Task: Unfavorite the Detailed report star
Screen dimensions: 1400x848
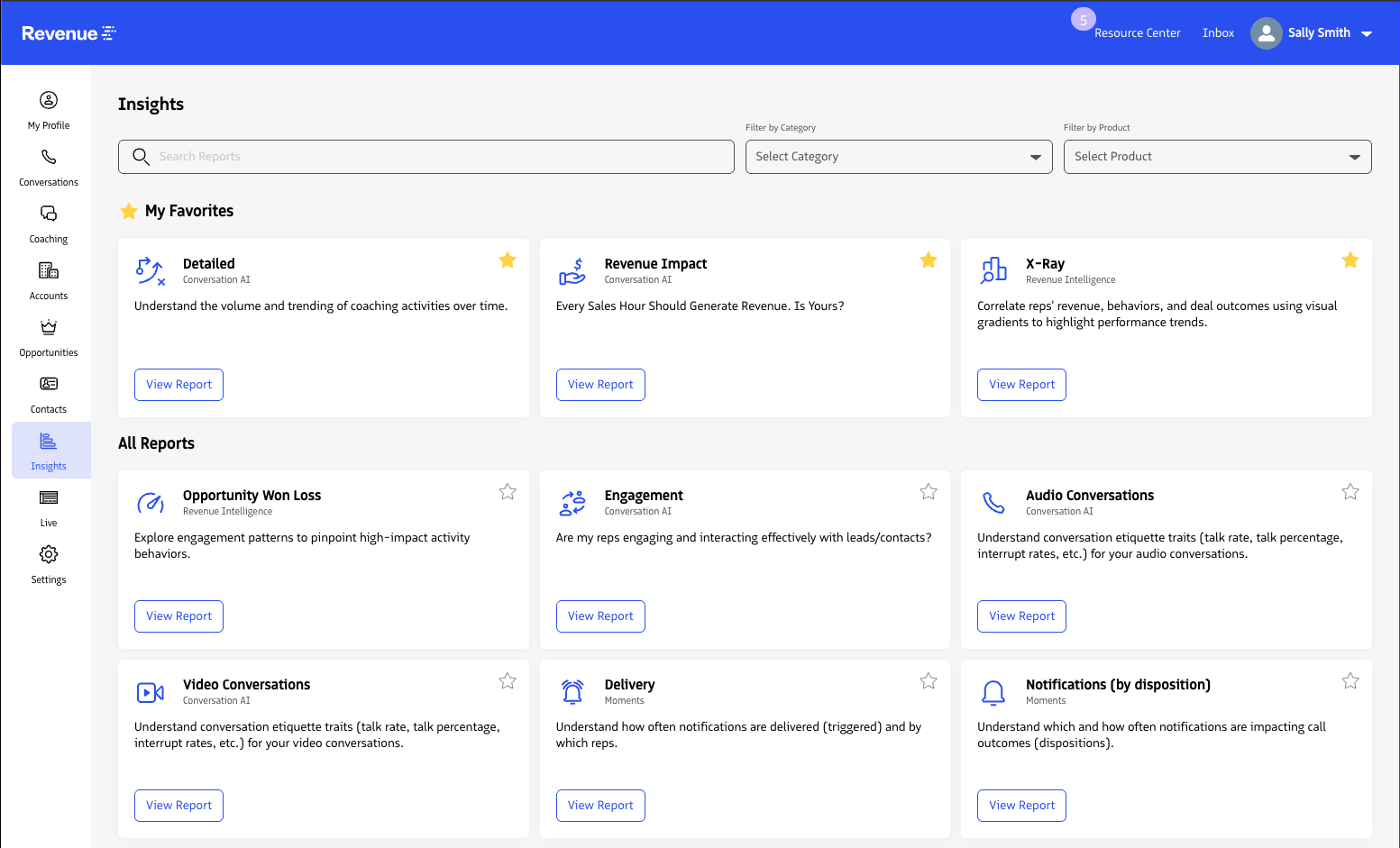Action: tap(508, 260)
